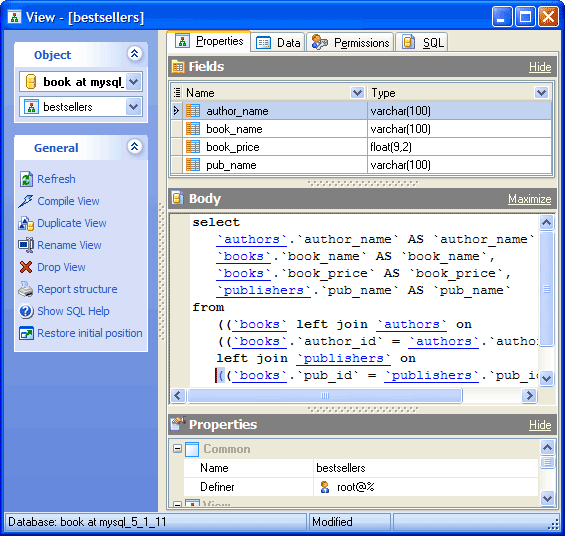
Task: Click the Refresh icon in General panel
Action: coord(26,179)
